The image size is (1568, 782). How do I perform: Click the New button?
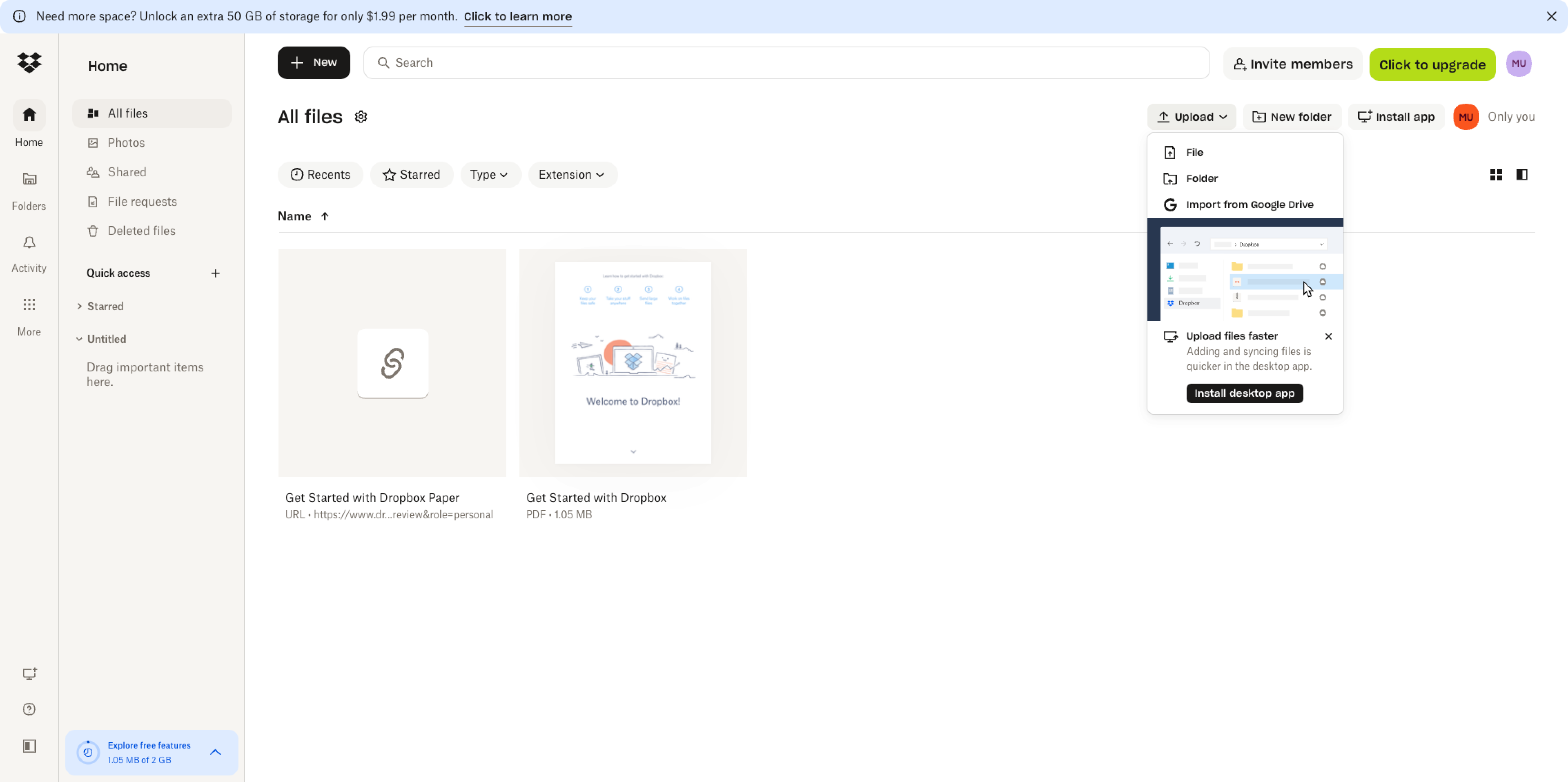(314, 63)
